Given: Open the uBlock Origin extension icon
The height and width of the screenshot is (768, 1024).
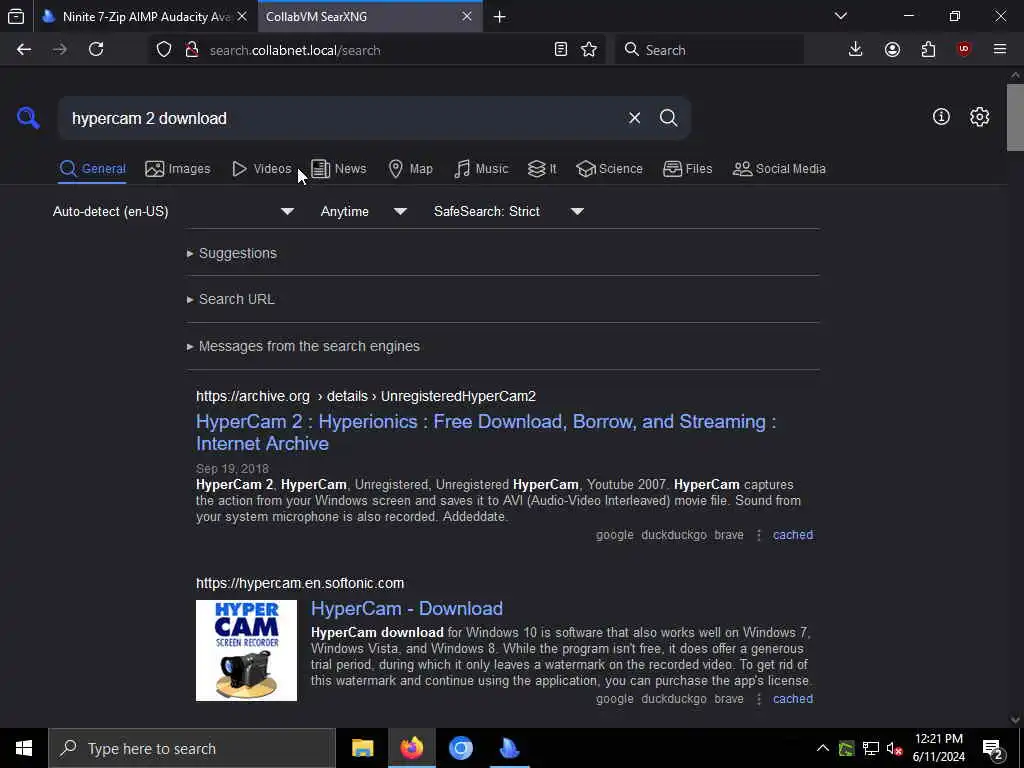Looking at the screenshot, I should pyautogui.click(x=964, y=50).
